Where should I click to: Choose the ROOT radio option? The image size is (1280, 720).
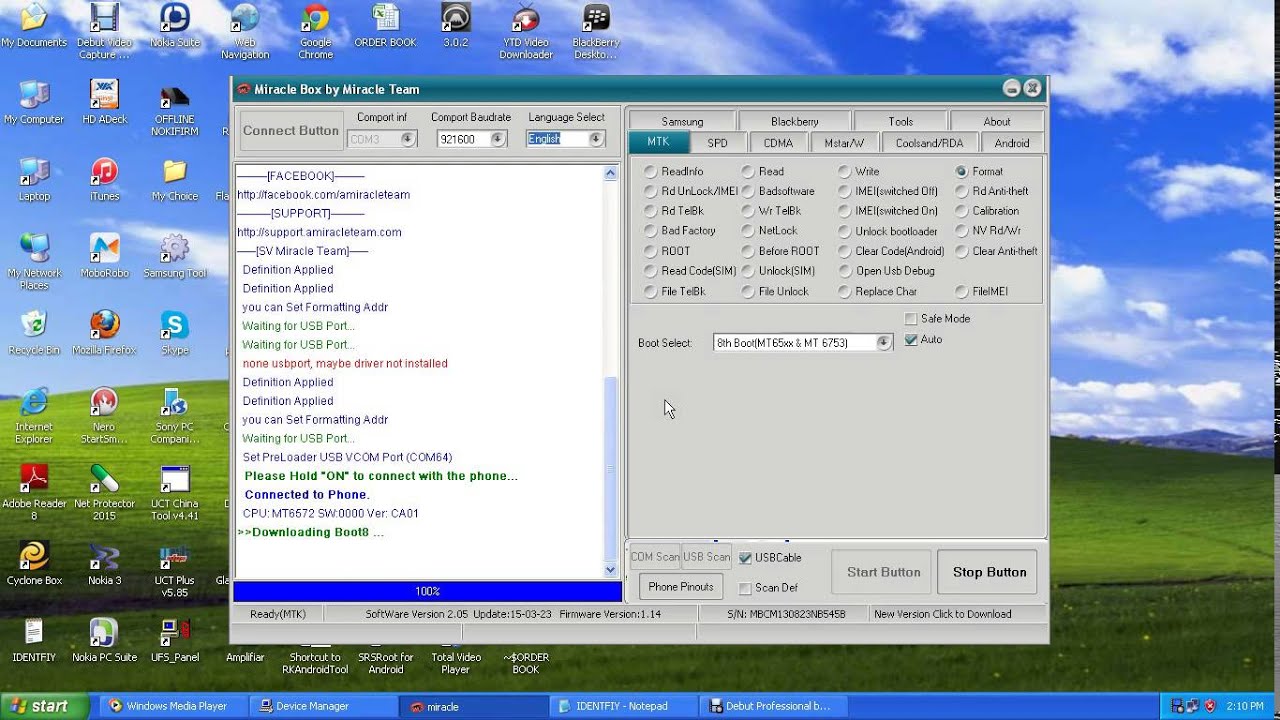[667, 251]
